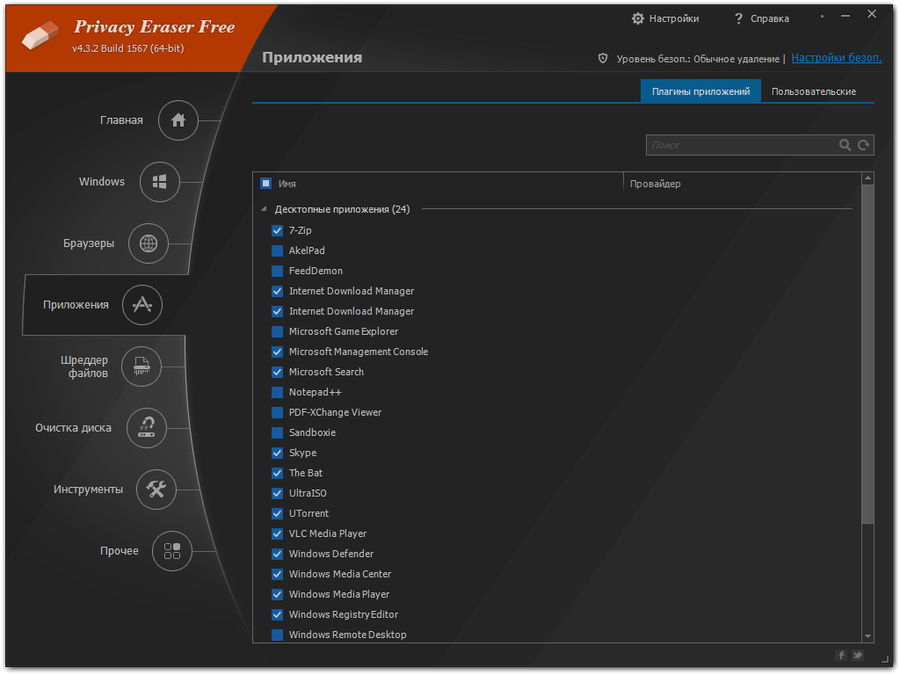Click the Справка text button

pos(770,19)
